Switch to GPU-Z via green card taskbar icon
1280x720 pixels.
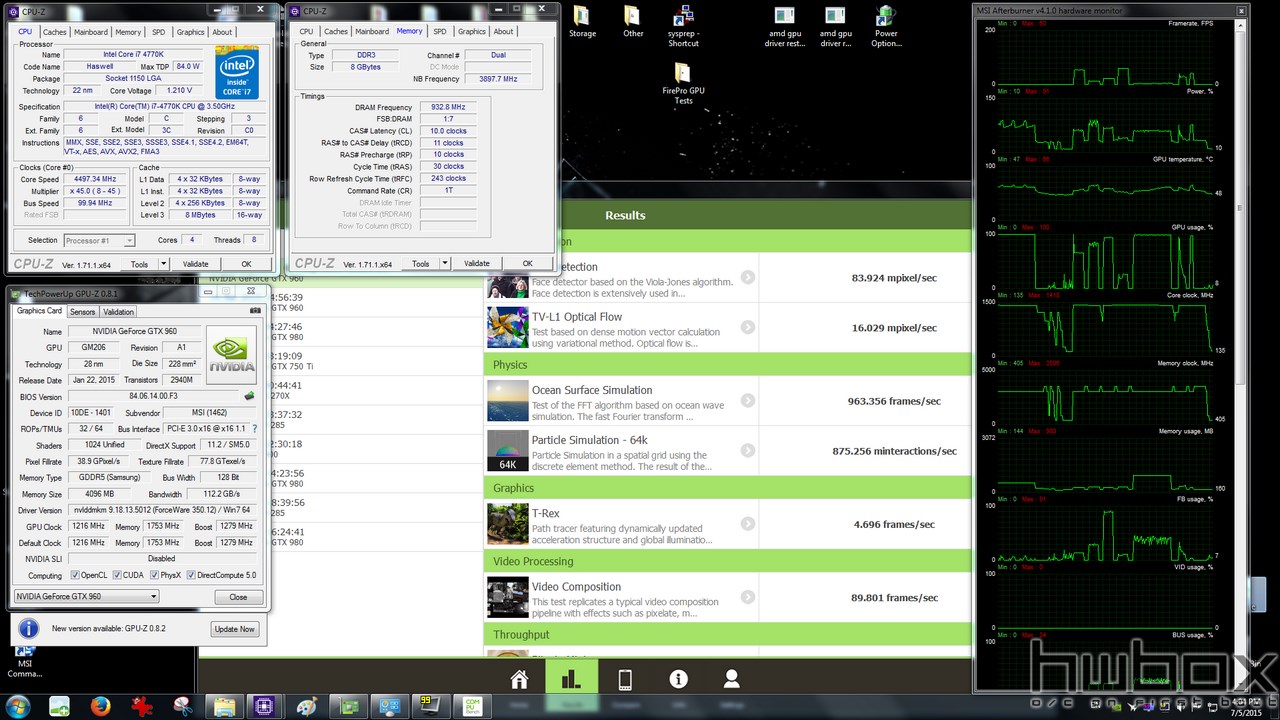click(x=350, y=706)
